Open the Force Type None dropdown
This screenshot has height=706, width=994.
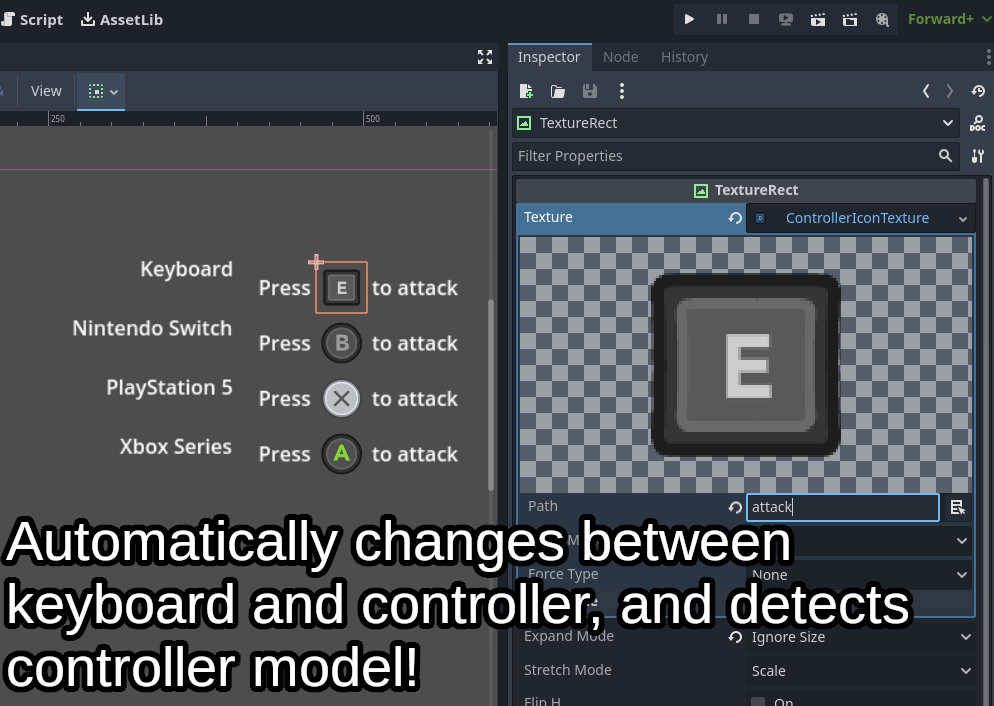point(858,575)
